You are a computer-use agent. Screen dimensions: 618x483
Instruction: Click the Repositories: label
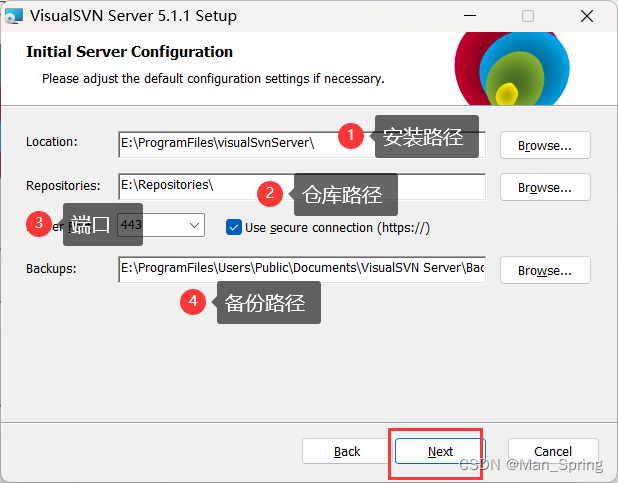click(x=63, y=185)
